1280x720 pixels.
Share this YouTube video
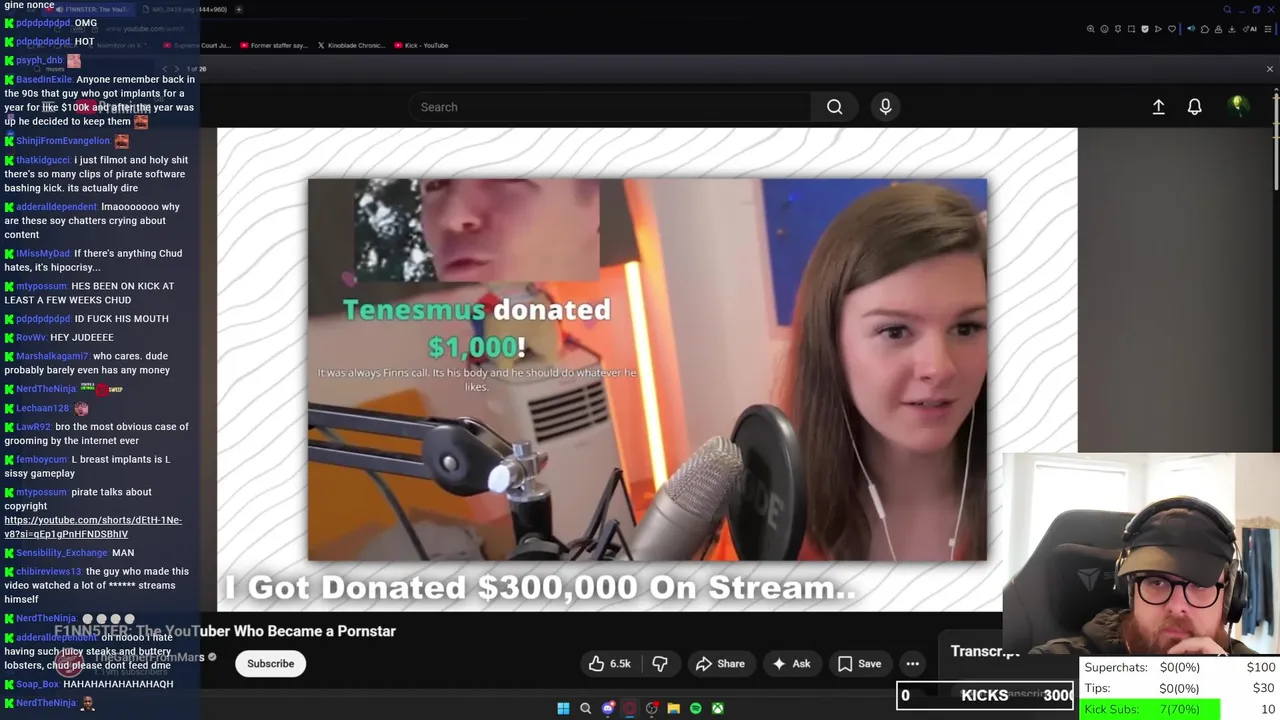720,664
